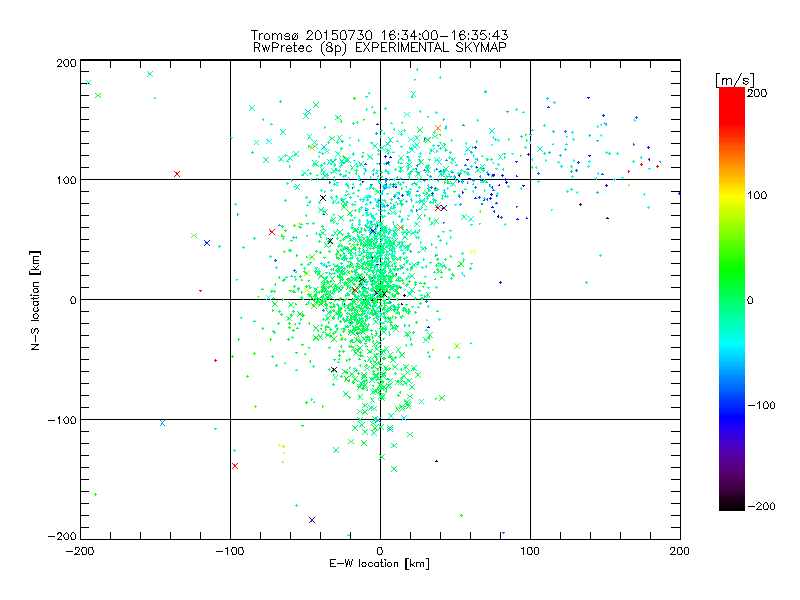Click the colorbar label '-100'
Screen dimensions: 800x600
point(761,406)
